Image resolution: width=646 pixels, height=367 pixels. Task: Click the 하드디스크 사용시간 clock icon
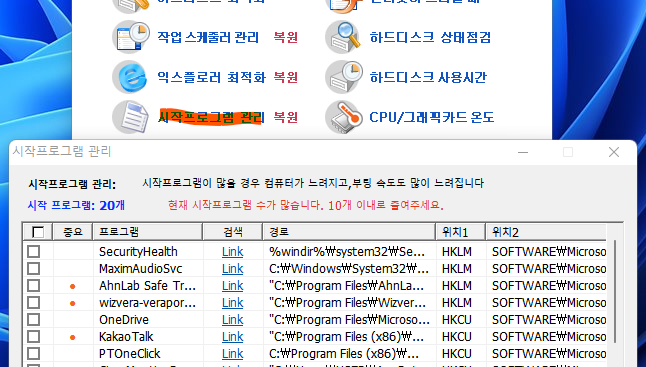tap(344, 77)
